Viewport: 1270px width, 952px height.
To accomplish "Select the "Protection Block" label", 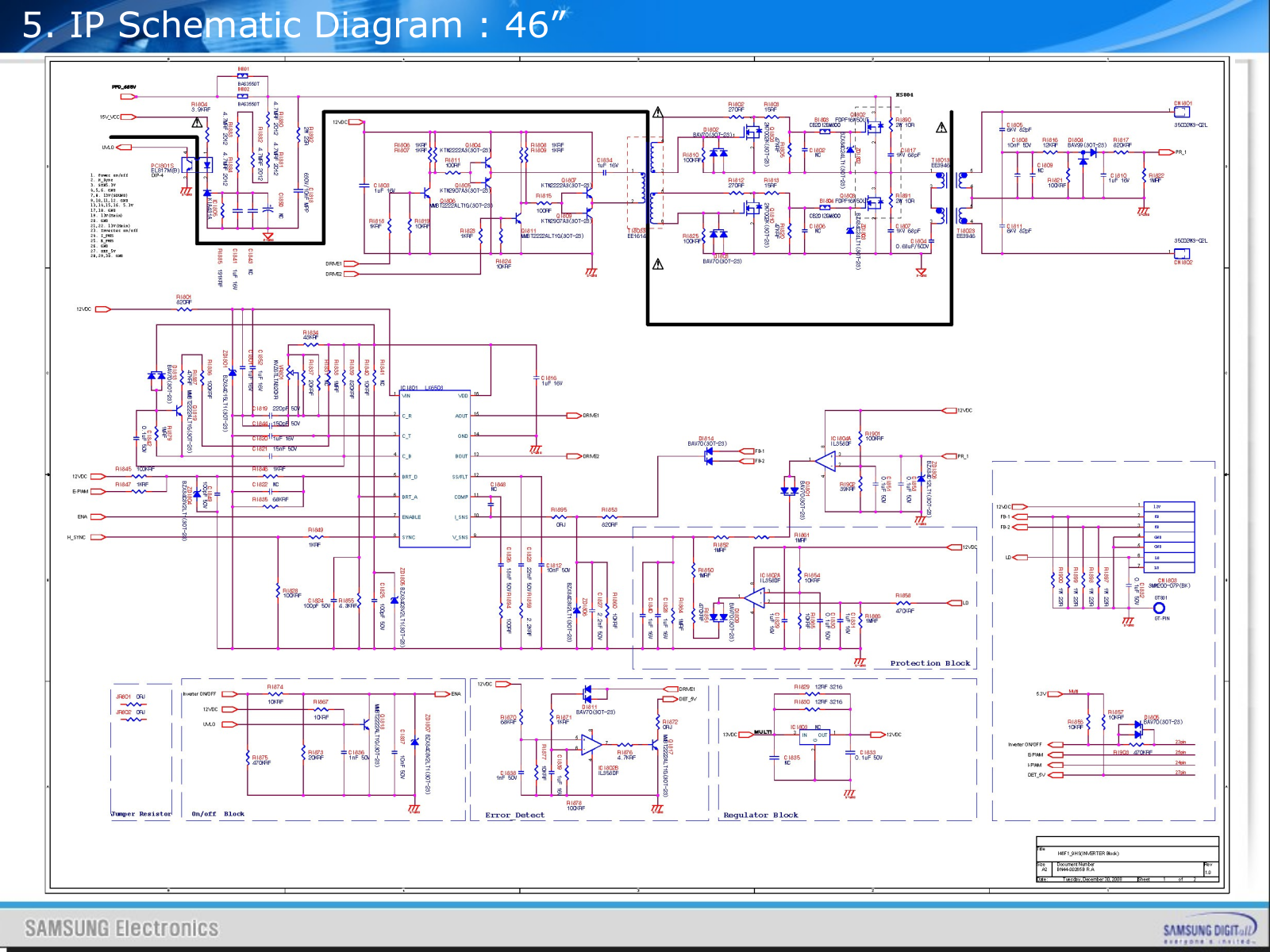I will 929,663.
